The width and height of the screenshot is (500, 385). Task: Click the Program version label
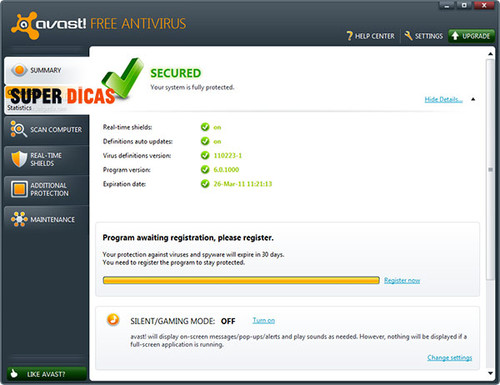(127, 170)
